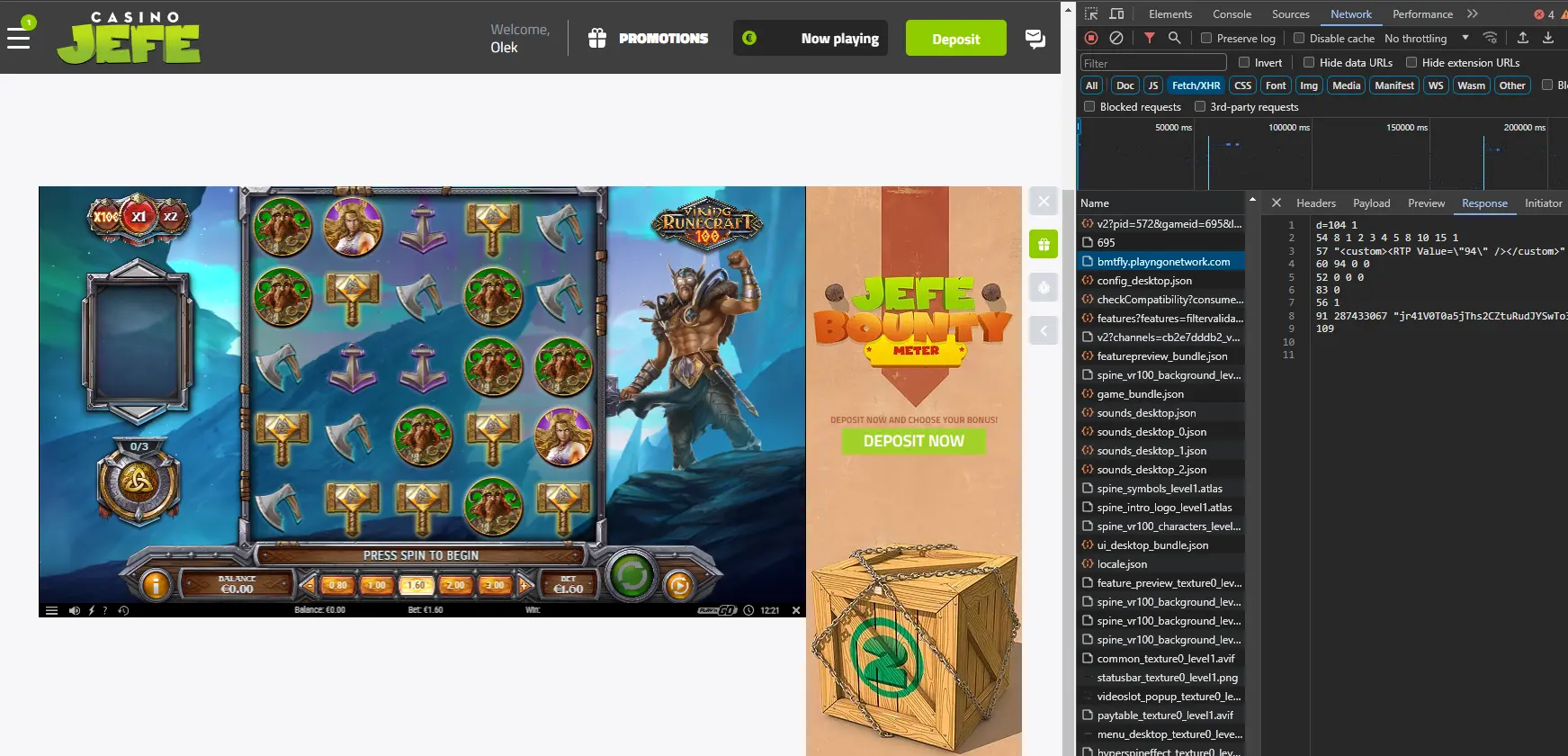Open the live chat support icon
1568x756 pixels.
(x=1035, y=39)
